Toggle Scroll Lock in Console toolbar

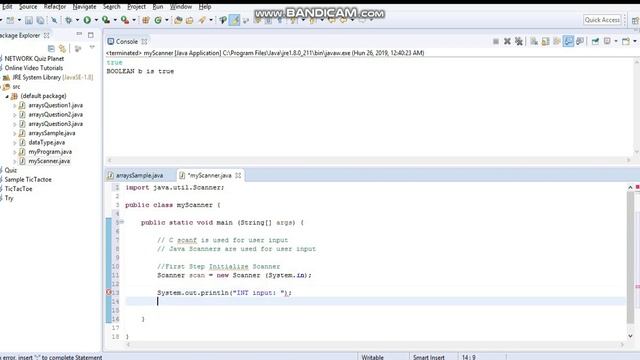(x=545, y=41)
